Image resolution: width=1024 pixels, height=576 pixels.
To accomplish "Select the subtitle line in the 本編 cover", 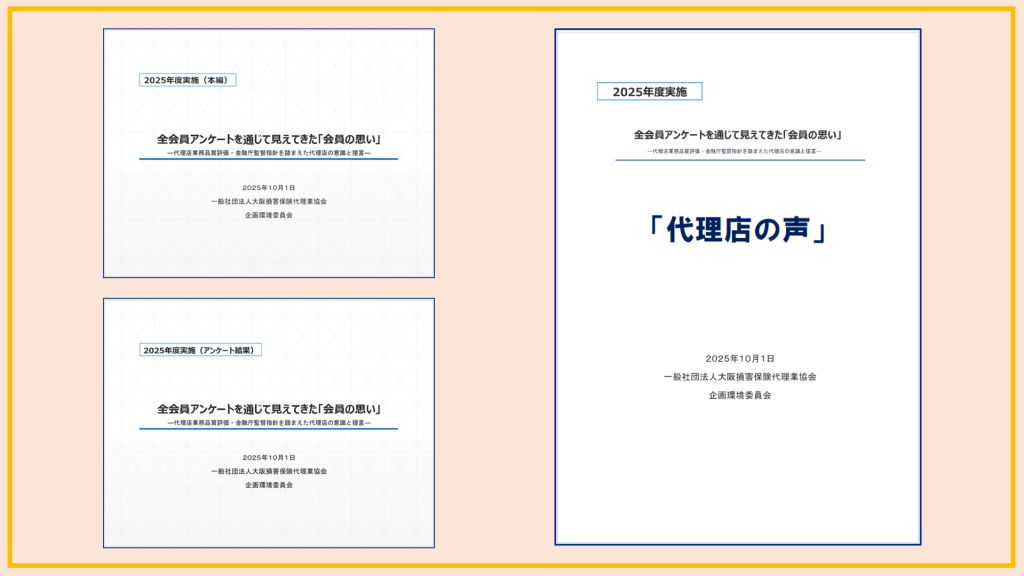I will tap(269, 153).
